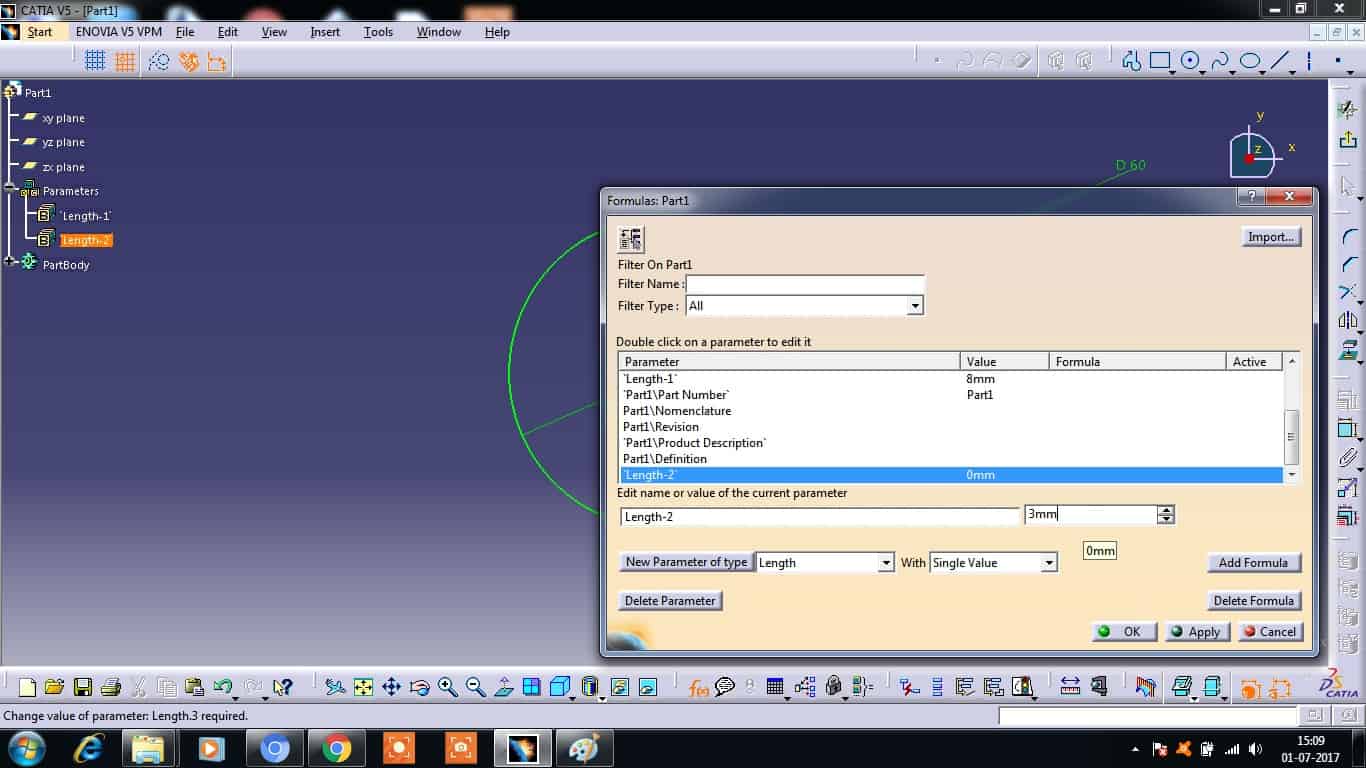Image resolution: width=1366 pixels, height=768 pixels.
Task: Click the Normal View icon
Action: coord(504,687)
